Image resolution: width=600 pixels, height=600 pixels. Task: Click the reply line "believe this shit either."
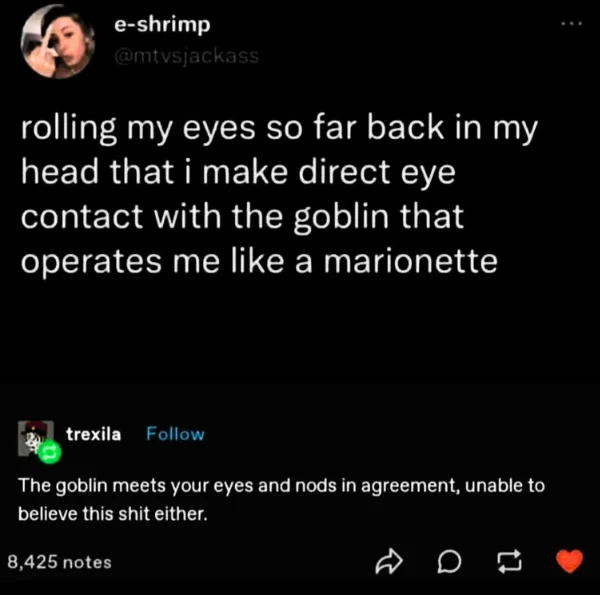(113, 513)
